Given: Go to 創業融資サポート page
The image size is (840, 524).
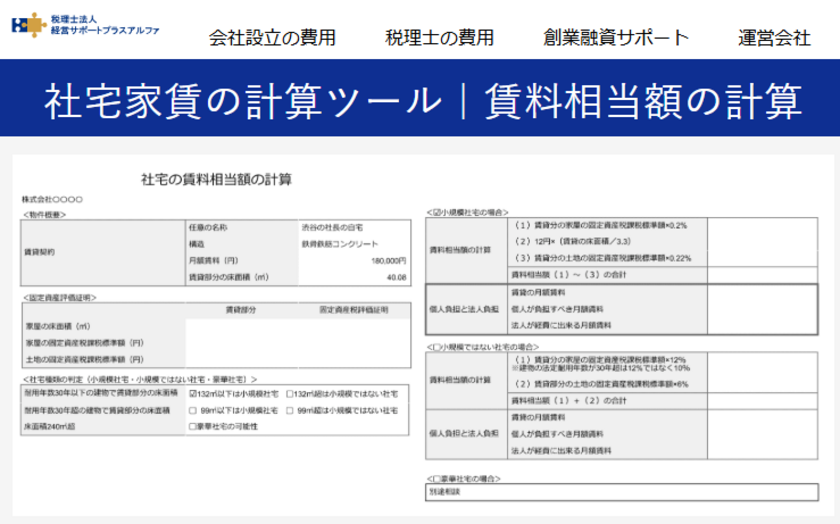Looking at the screenshot, I should (616, 38).
